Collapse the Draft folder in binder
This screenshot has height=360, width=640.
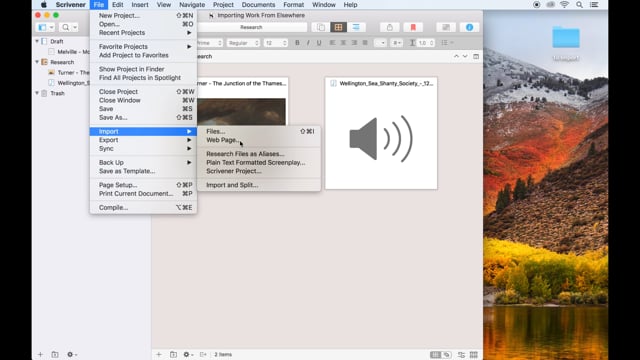37,41
